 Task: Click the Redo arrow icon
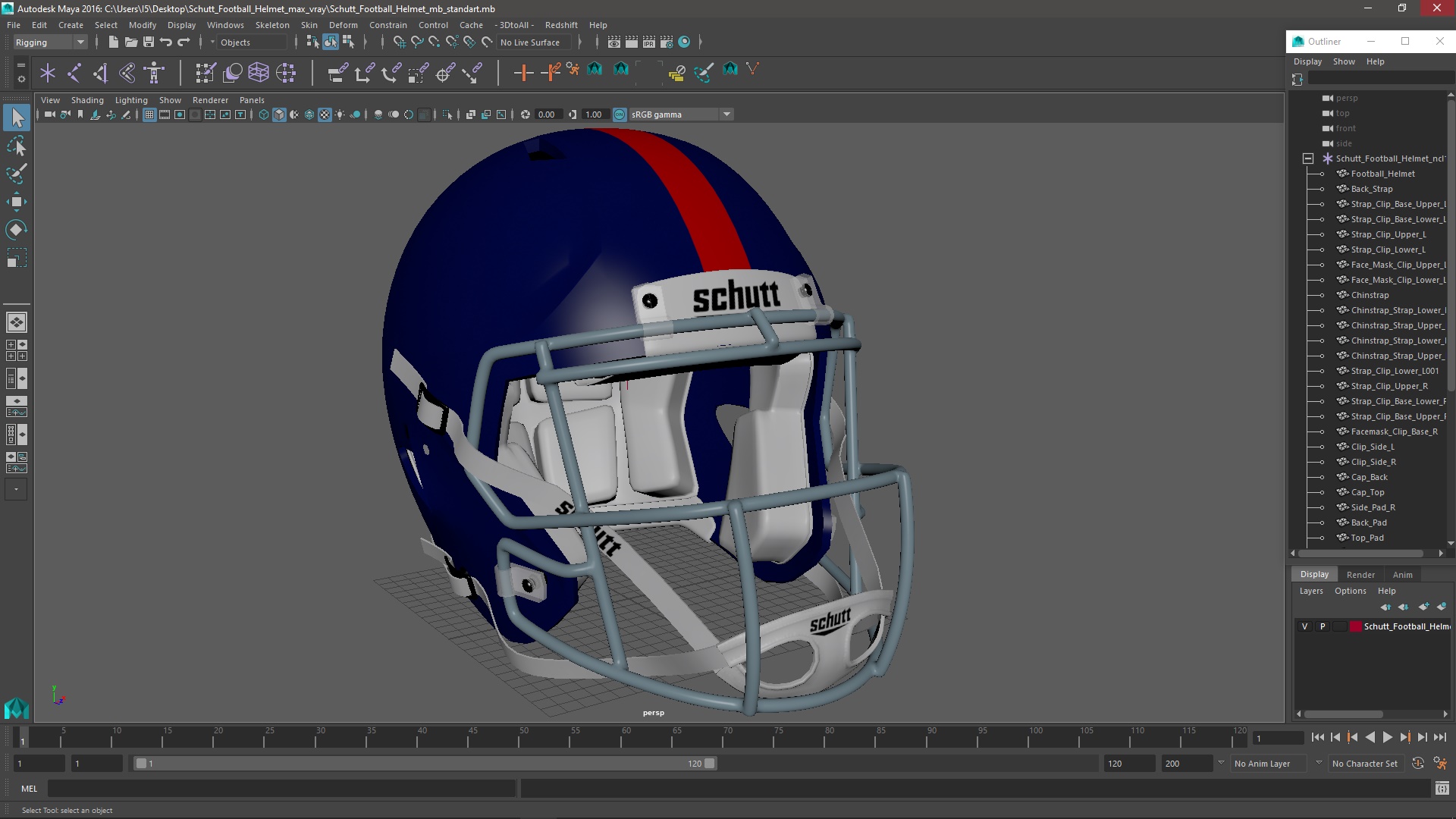coord(184,42)
